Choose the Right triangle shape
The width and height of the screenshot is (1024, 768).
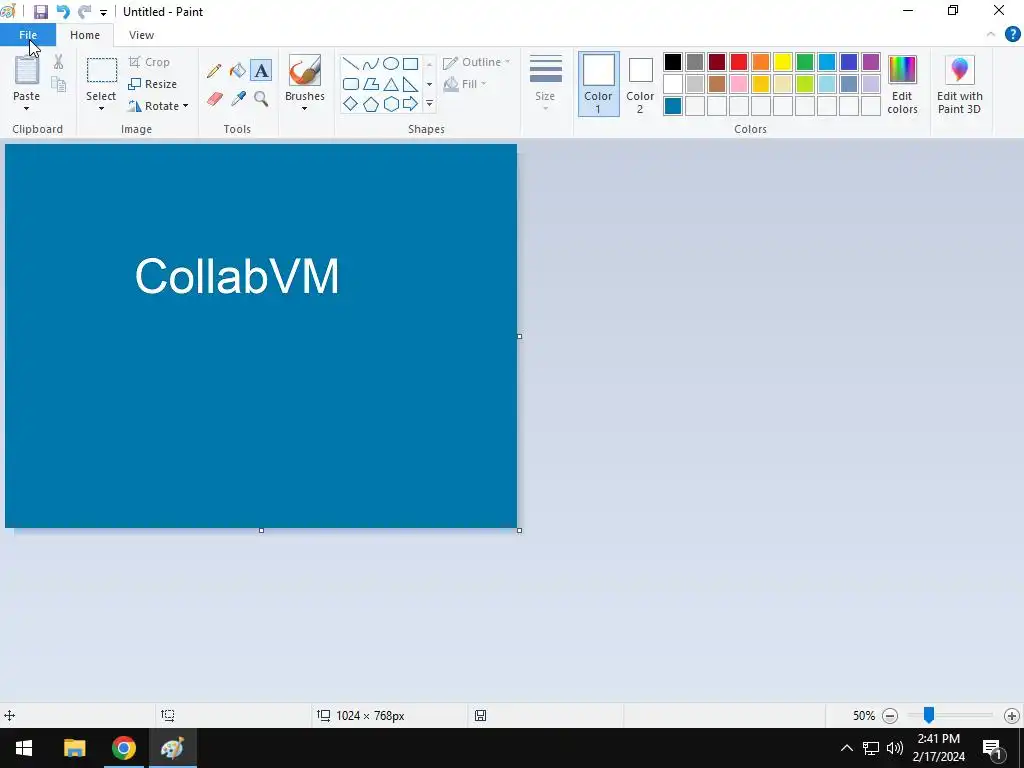pos(410,84)
